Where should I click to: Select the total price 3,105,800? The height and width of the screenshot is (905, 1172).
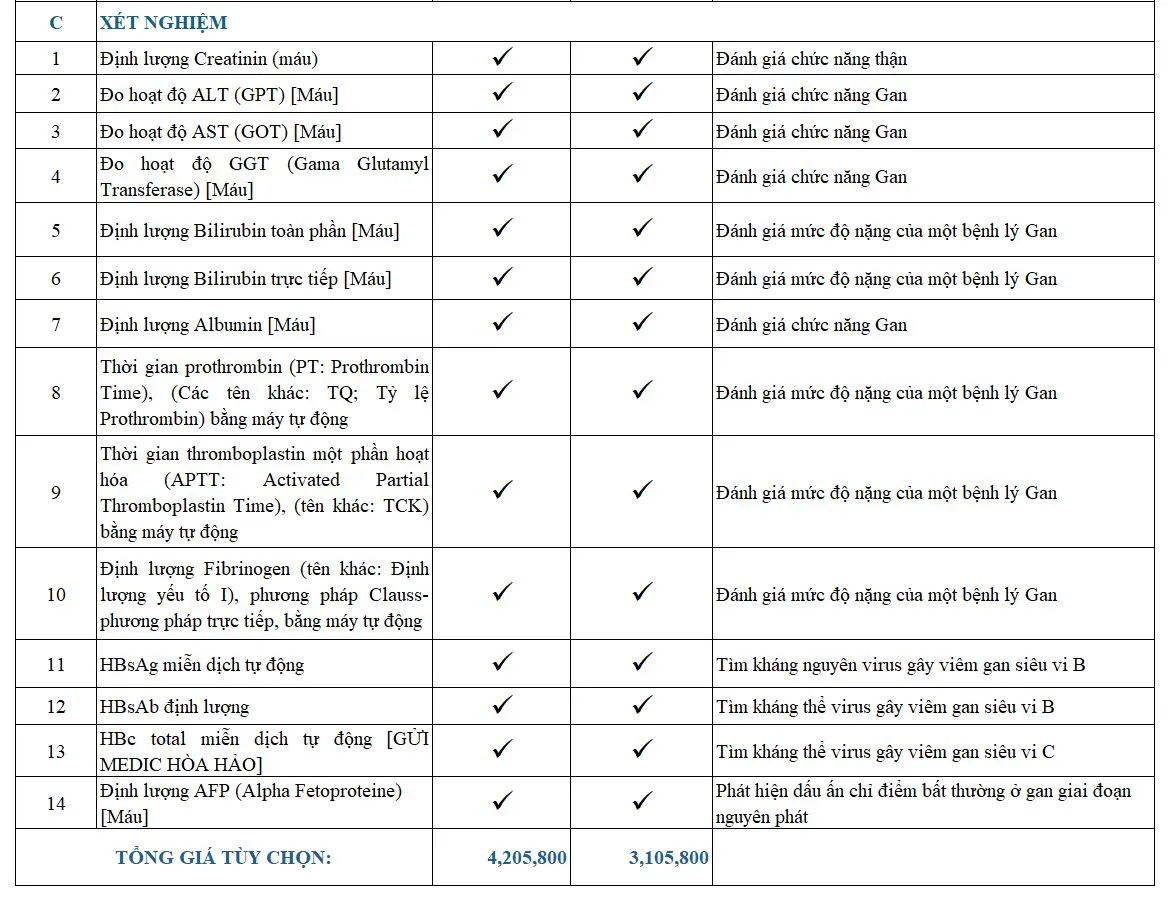tap(669, 857)
